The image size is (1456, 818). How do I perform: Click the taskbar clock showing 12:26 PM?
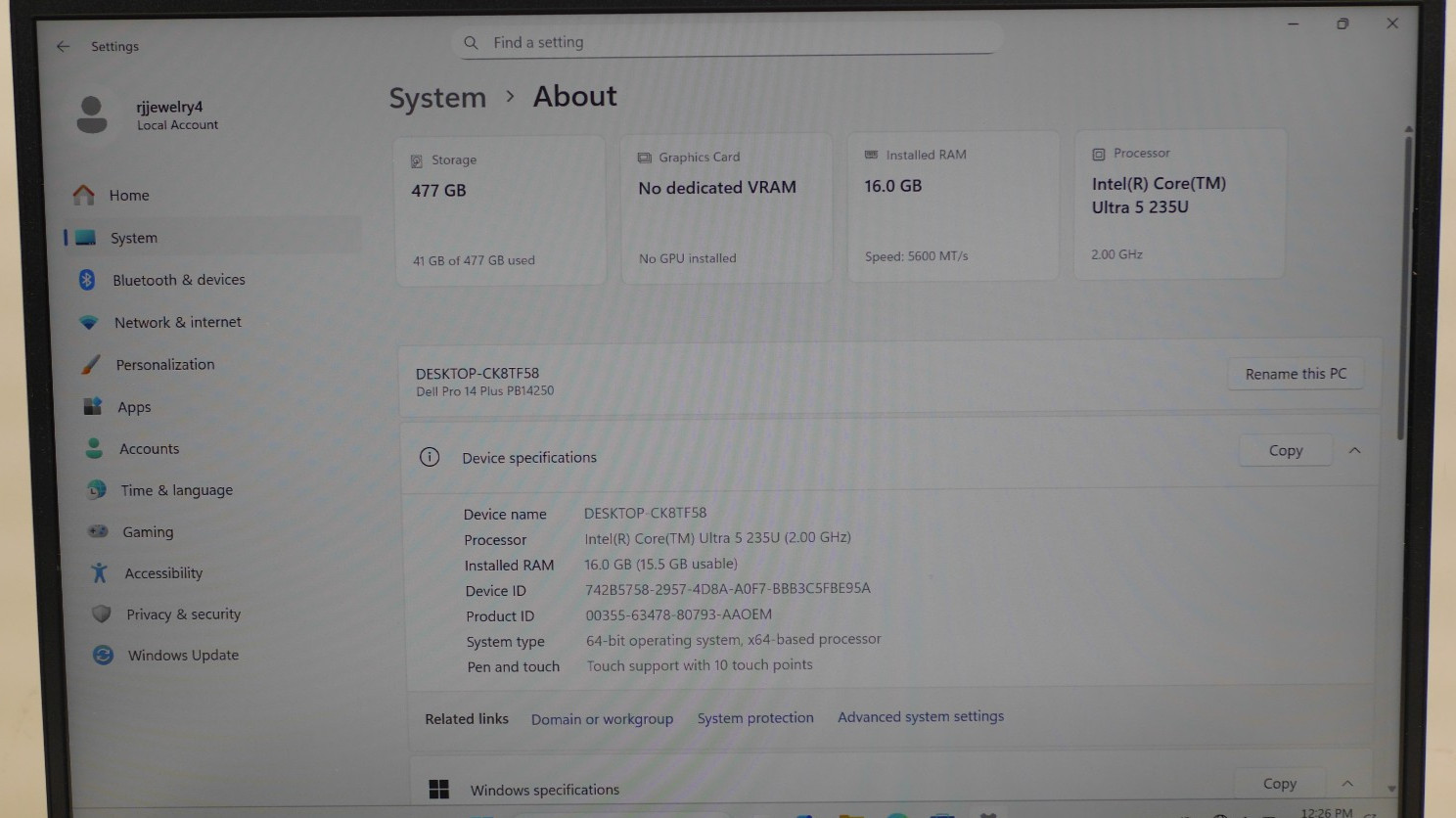click(x=1327, y=812)
